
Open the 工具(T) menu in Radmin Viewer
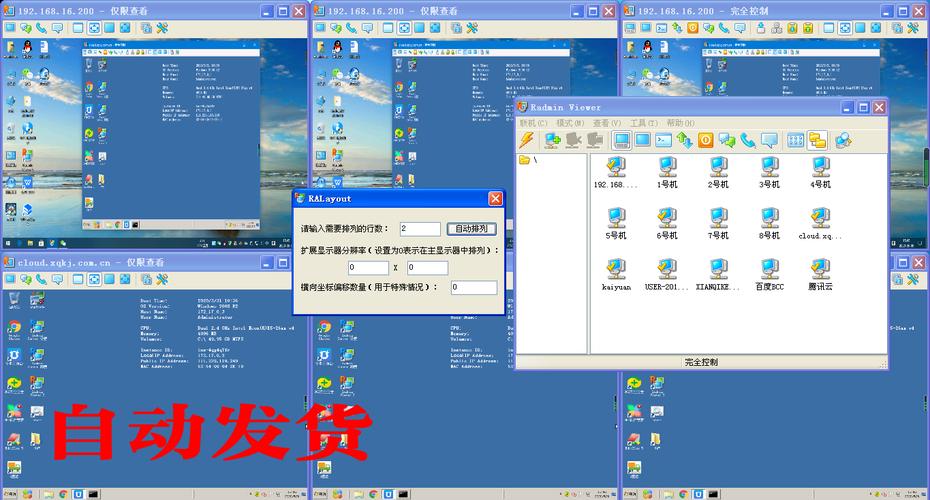[x=644, y=123]
